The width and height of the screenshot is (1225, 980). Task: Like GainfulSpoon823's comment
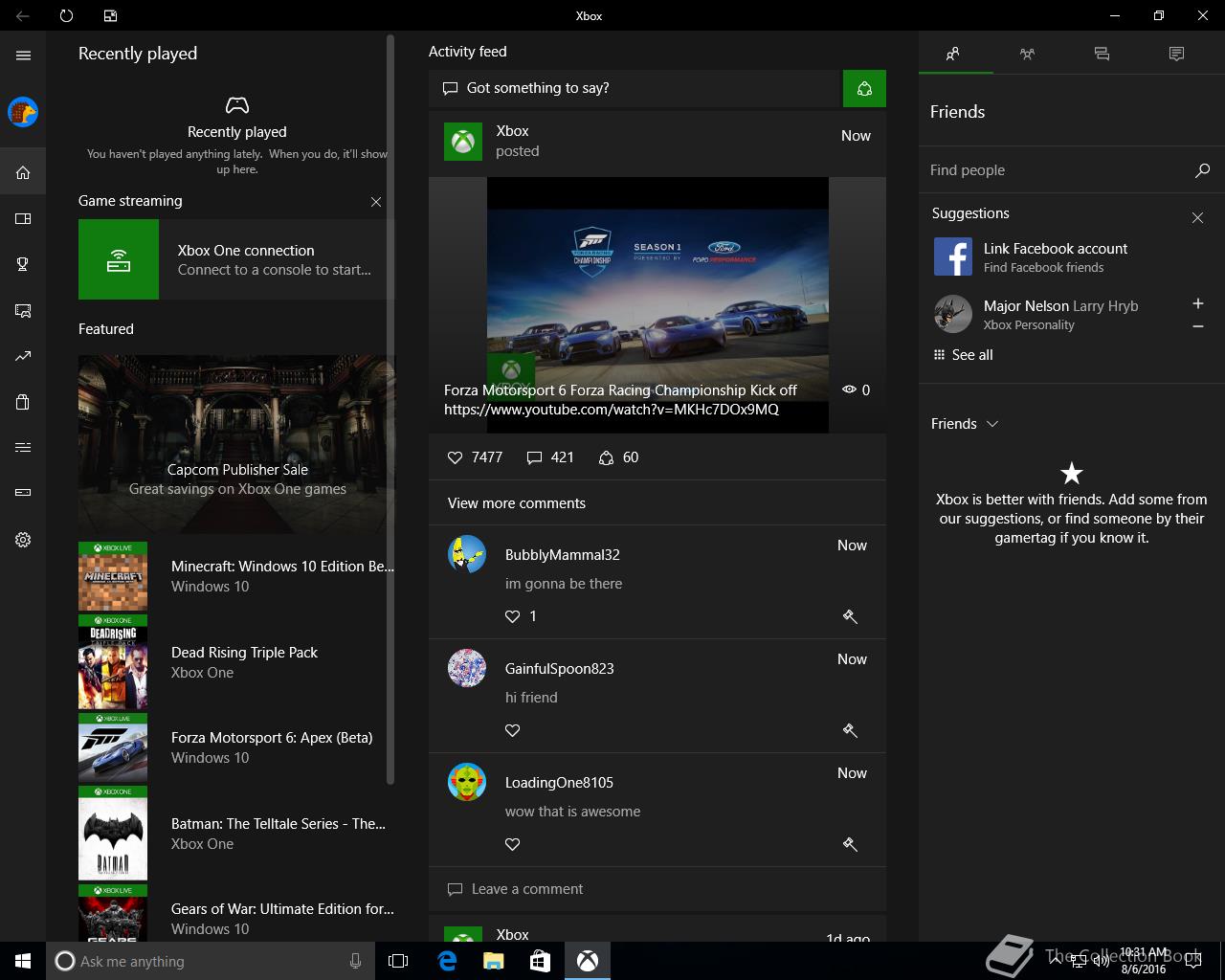point(513,730)
